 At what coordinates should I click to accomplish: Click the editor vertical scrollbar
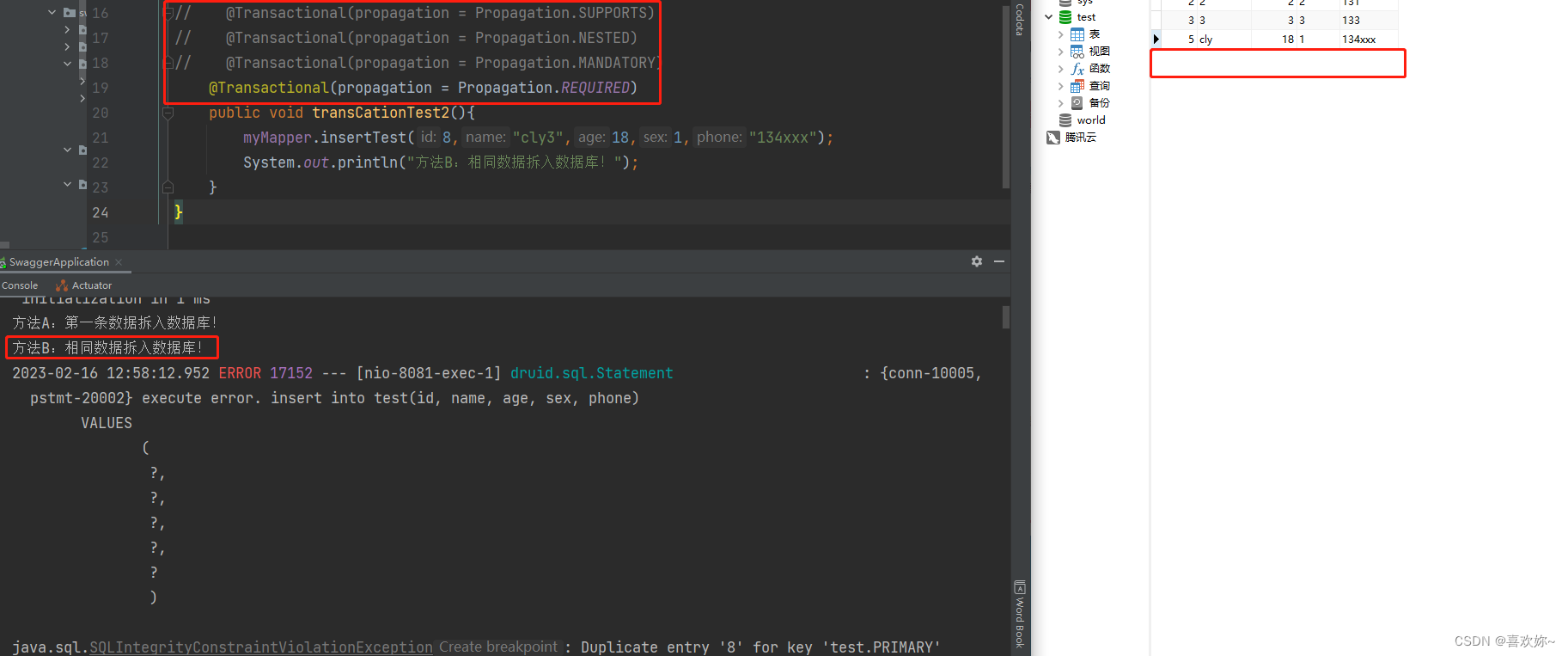point(1006,96)
